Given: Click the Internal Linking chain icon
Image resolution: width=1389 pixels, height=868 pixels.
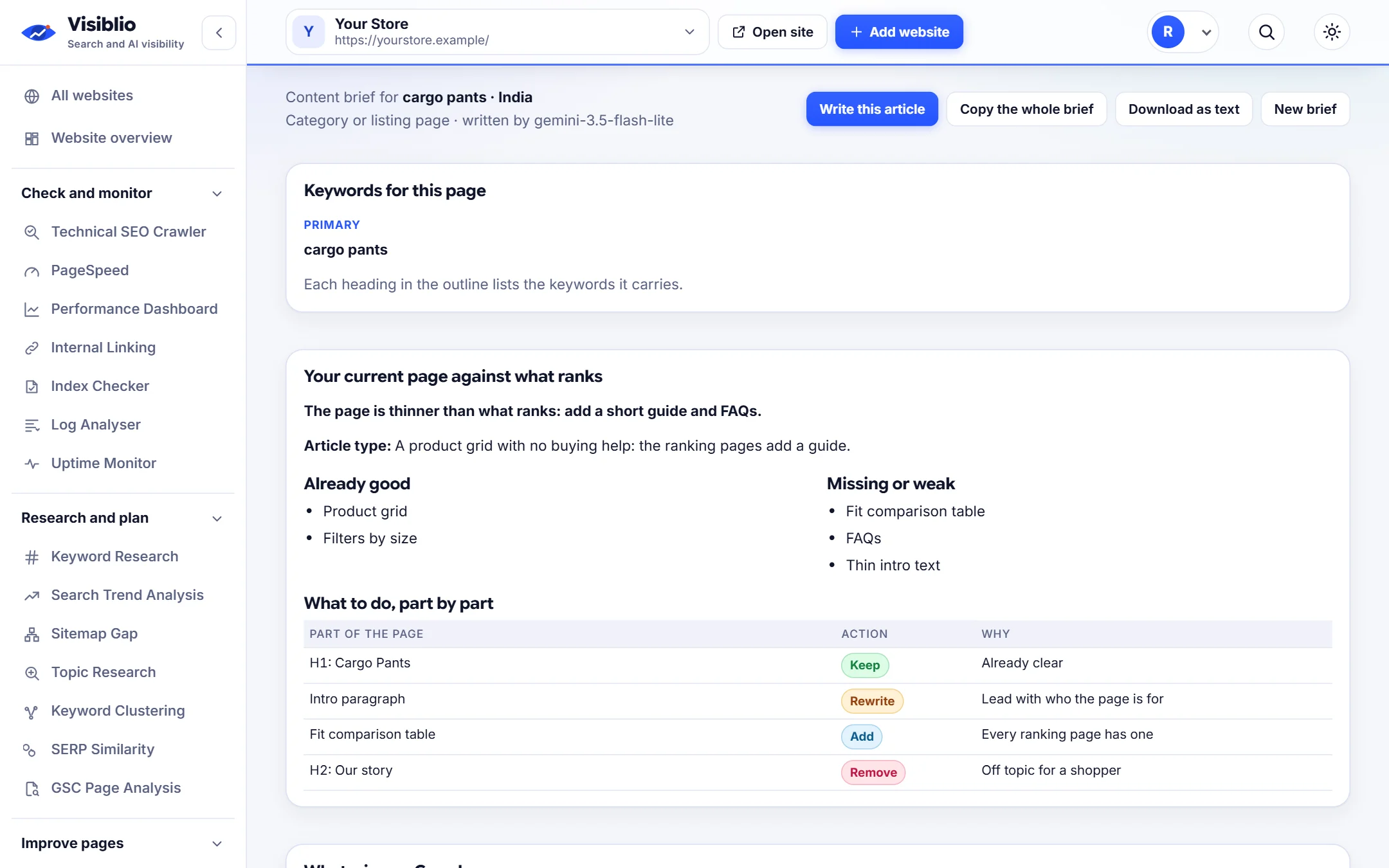Looking at the screenshot, I should point(32,348).
